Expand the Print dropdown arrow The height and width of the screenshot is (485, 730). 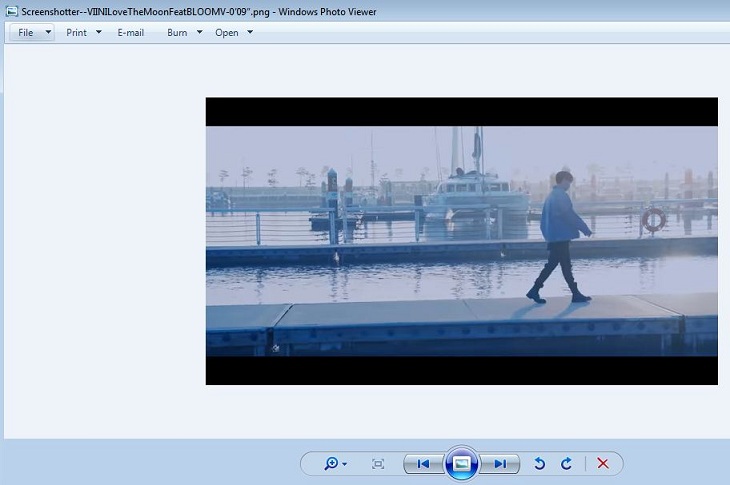99,32
